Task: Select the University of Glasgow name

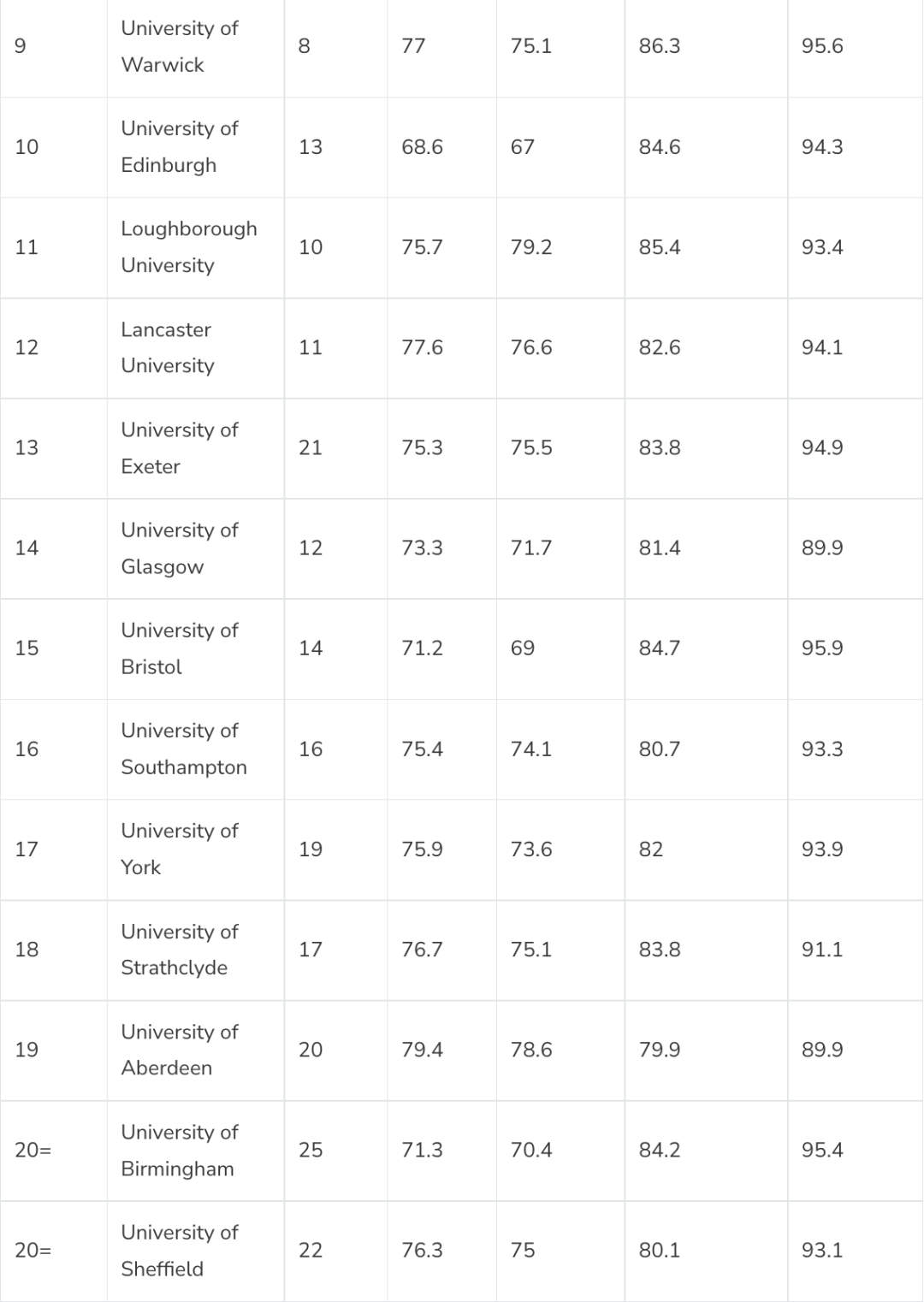Action: click(180, 547)
